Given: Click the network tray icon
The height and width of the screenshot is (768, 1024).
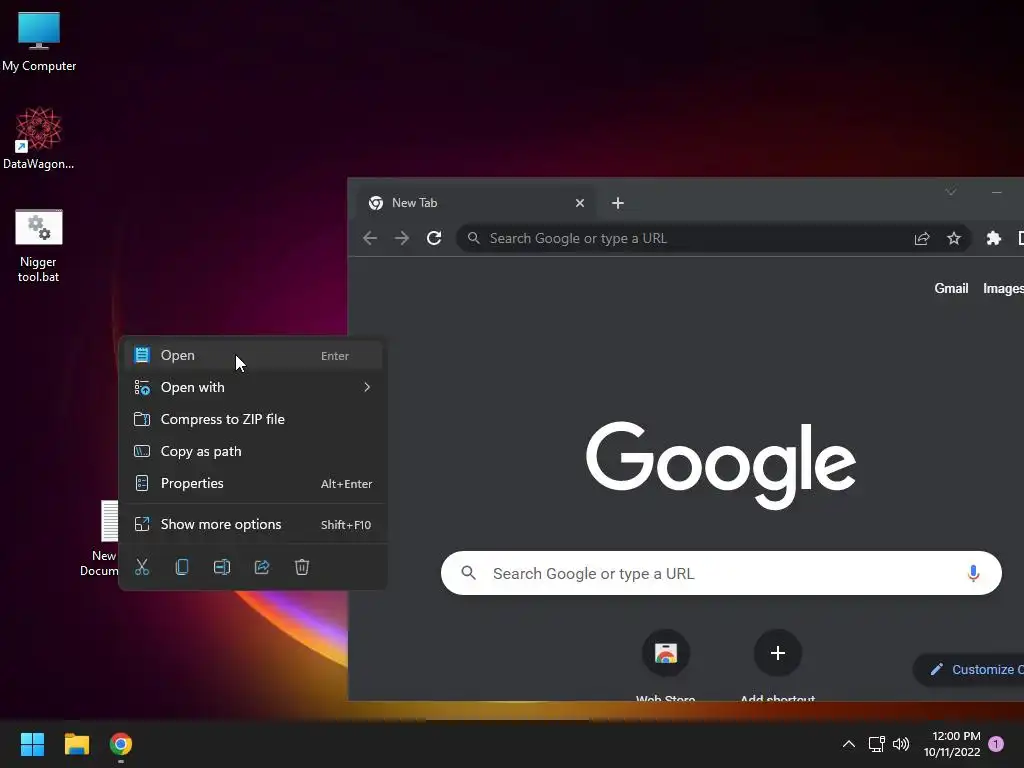Looking at the screenshot, I should (876, 744).
